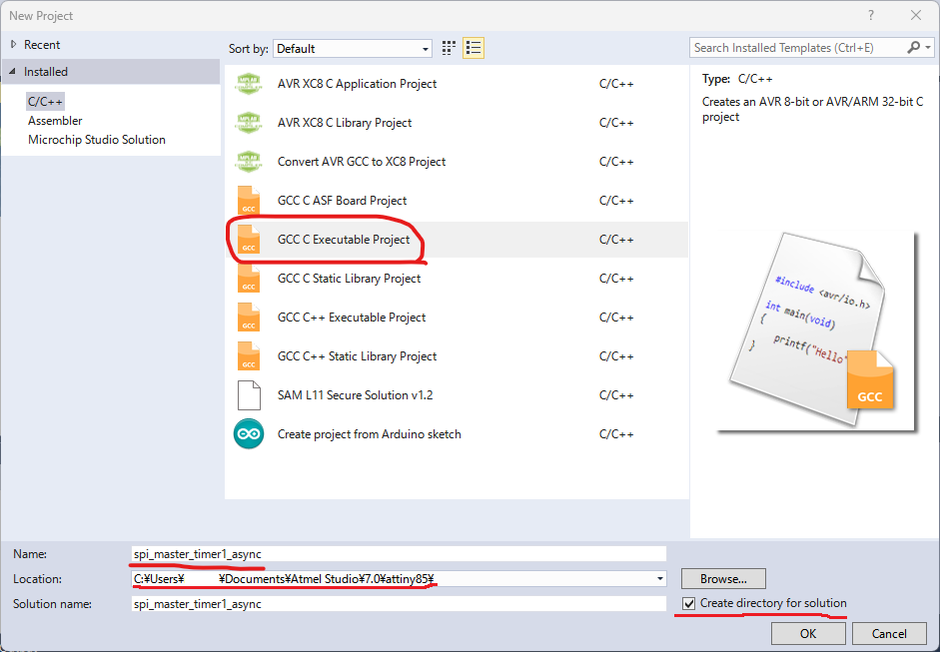The height and width of the screenshot is (652, 940).
Task: Pick the GCC C Executable Project icon
Action: (x=248, y=240)
